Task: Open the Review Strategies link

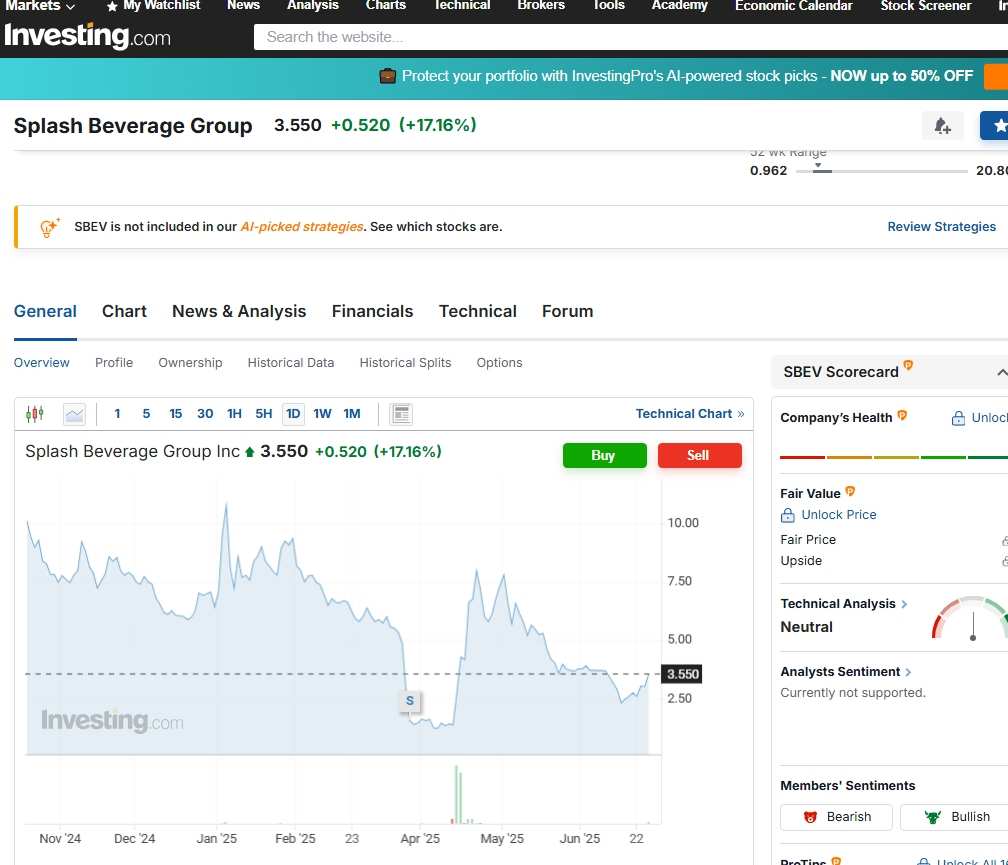Action: [x=941, y=227]
